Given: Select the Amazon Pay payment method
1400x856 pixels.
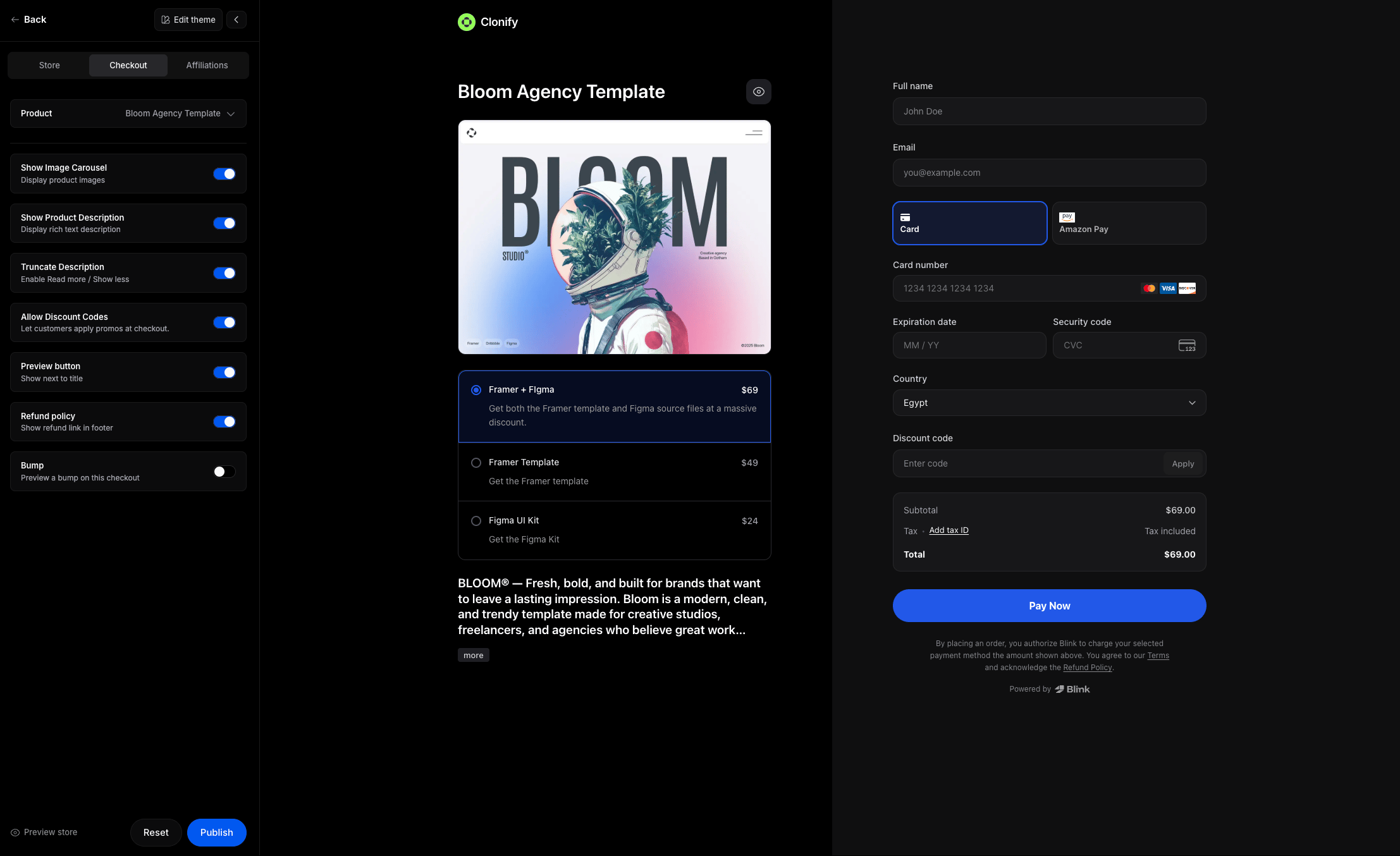Looking at the screenshot, I should click(x=1129, y=223).
